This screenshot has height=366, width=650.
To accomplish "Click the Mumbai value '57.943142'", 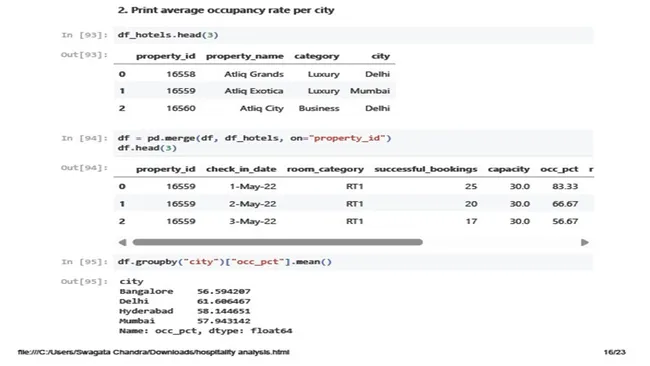I will click(223, 321).
